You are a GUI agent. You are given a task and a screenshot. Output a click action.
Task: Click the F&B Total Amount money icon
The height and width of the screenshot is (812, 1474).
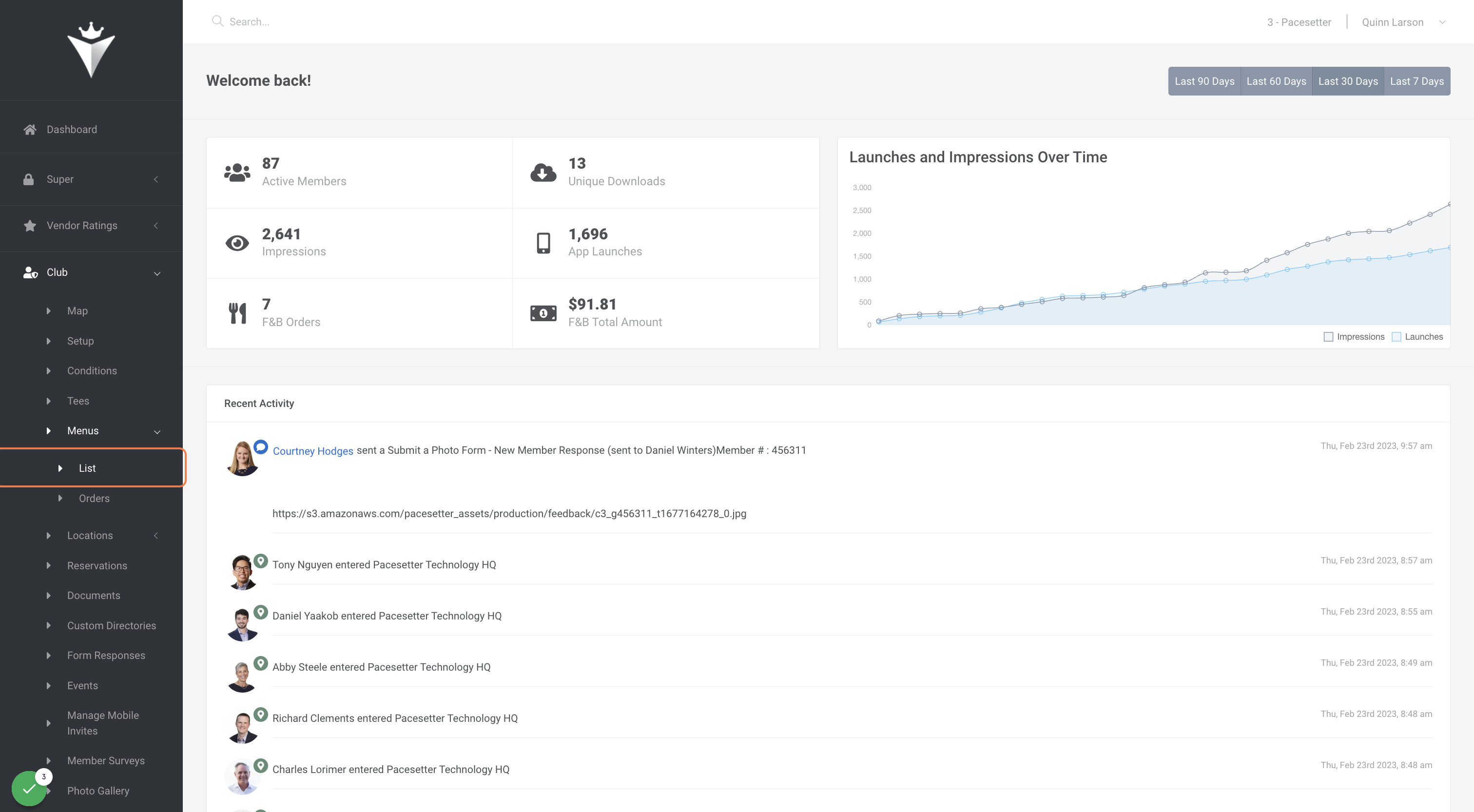(543, 313)
